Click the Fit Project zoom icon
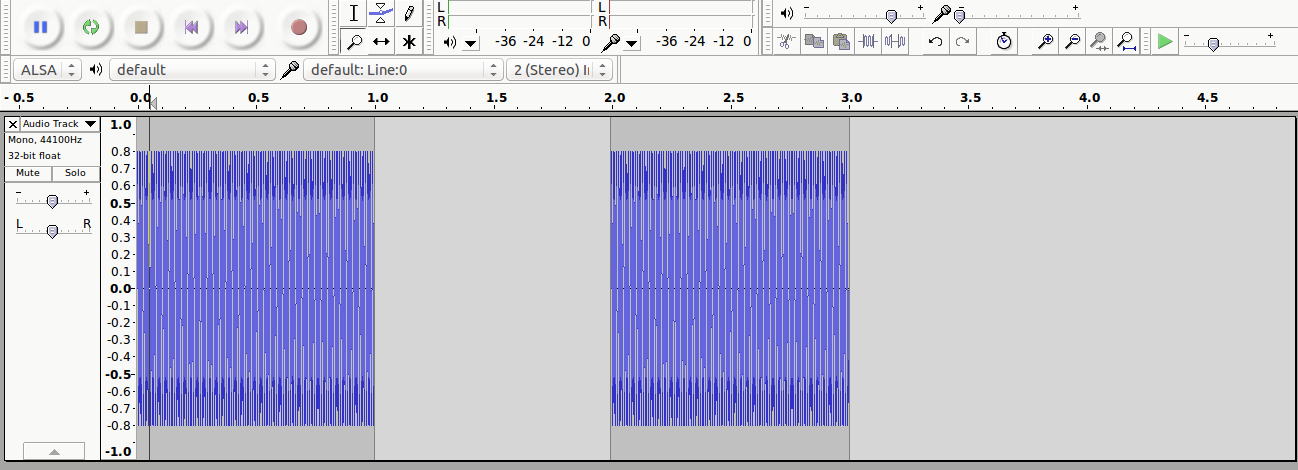The height and width of the screenshot is (470, 1298). tap(1126, 42)
